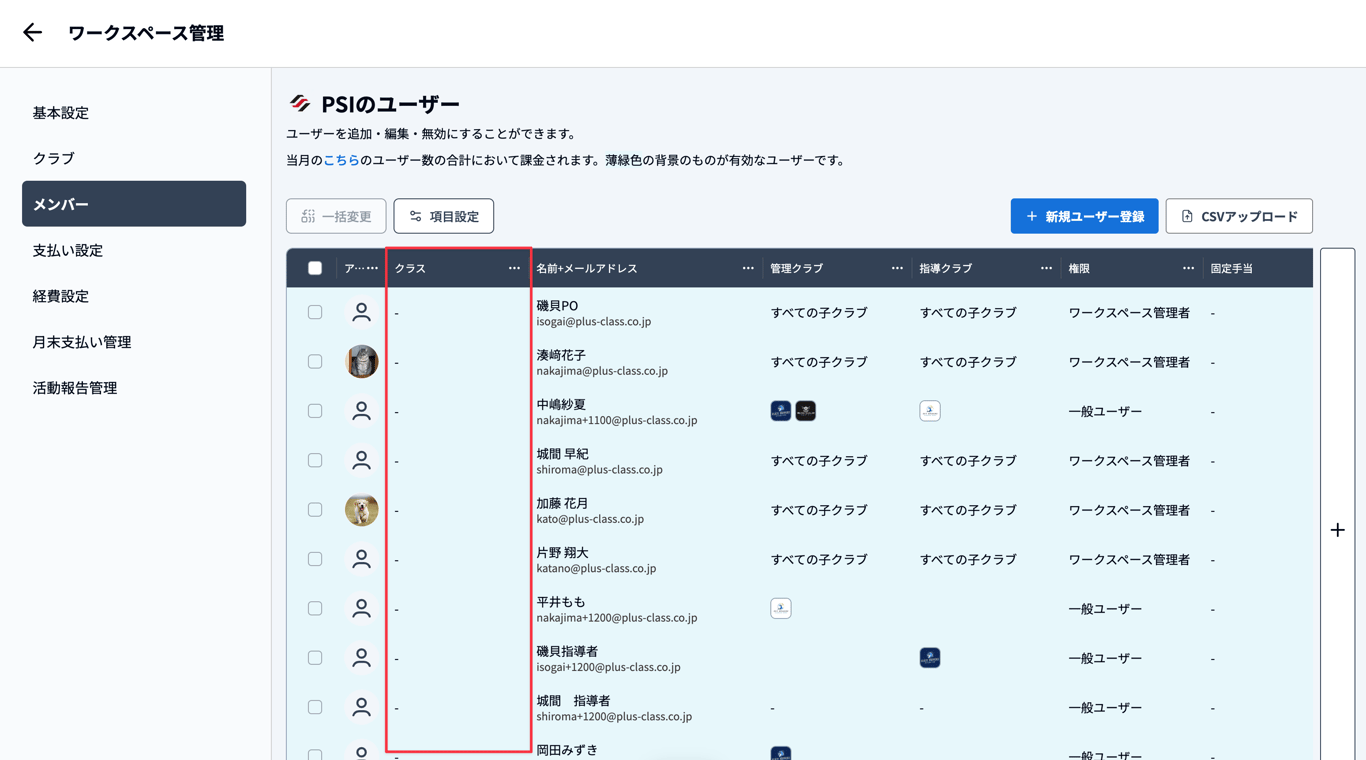Screen dimensions: 1366x760
Task: Check the checkbox for 磯貝PO row
Action: (x=315, y=313)
